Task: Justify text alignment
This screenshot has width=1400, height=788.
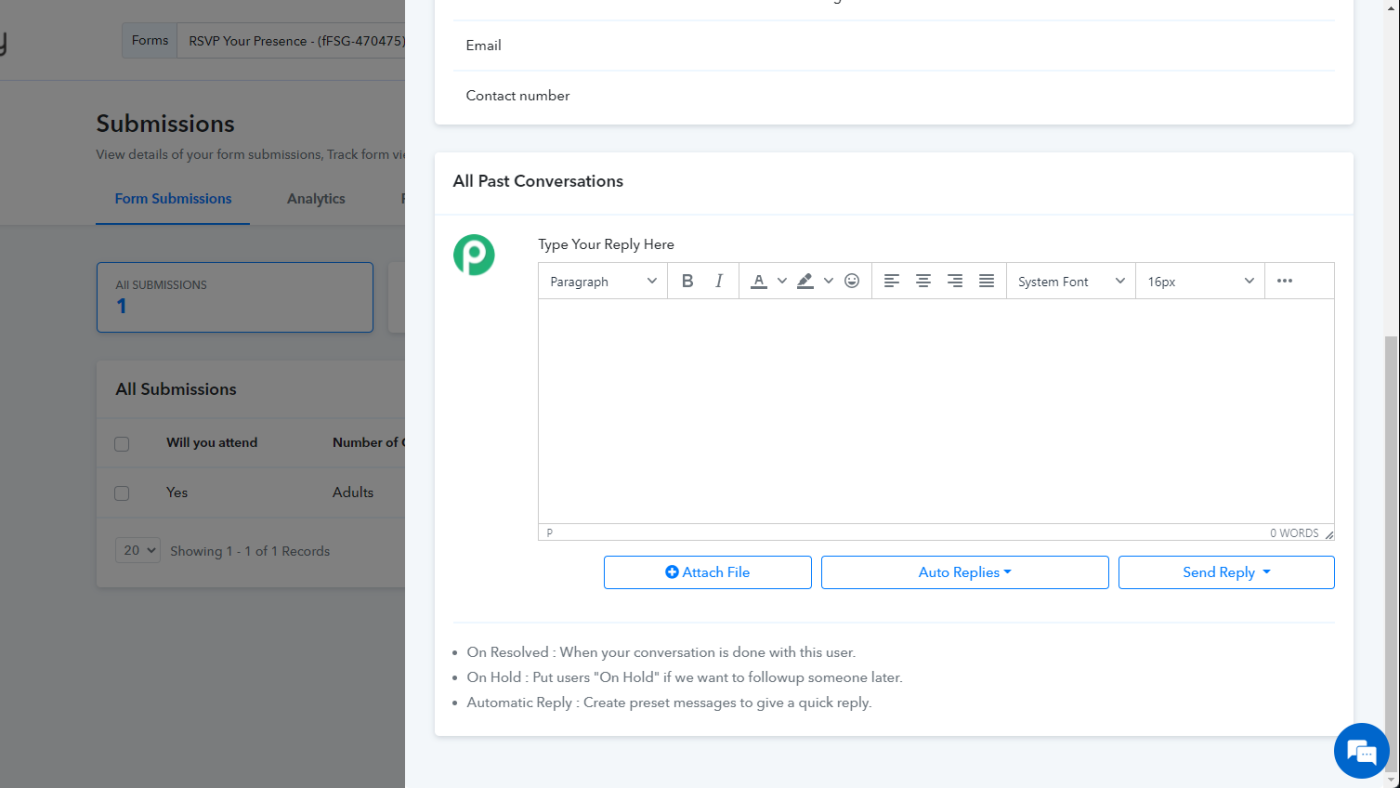Action: (986, 281)
